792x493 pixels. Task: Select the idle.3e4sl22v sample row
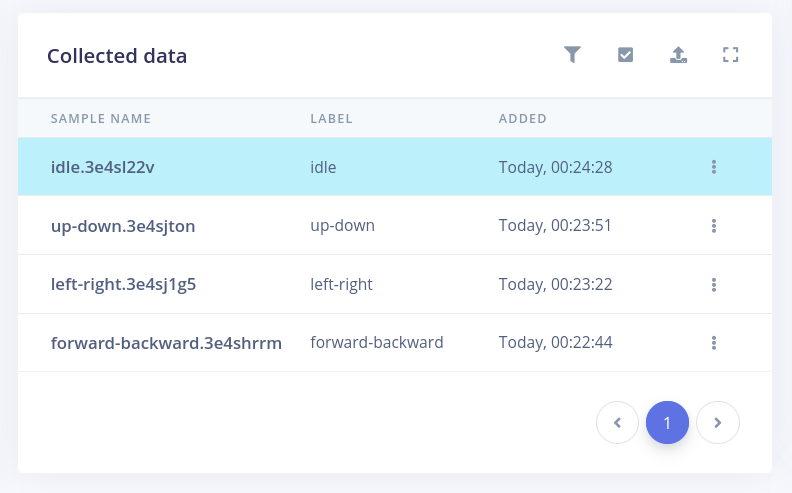(102, 167)
